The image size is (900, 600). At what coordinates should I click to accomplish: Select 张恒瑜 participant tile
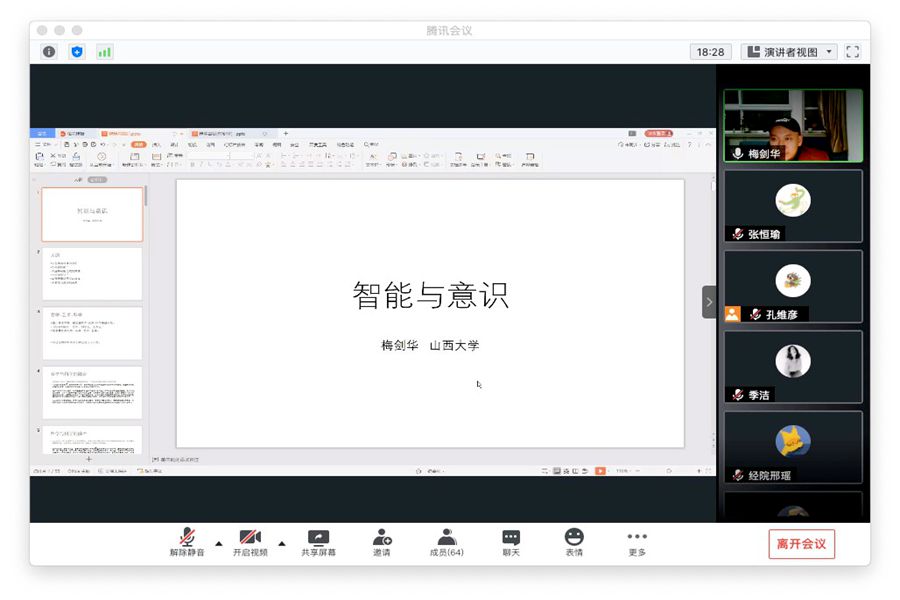(x=793, y=206)
